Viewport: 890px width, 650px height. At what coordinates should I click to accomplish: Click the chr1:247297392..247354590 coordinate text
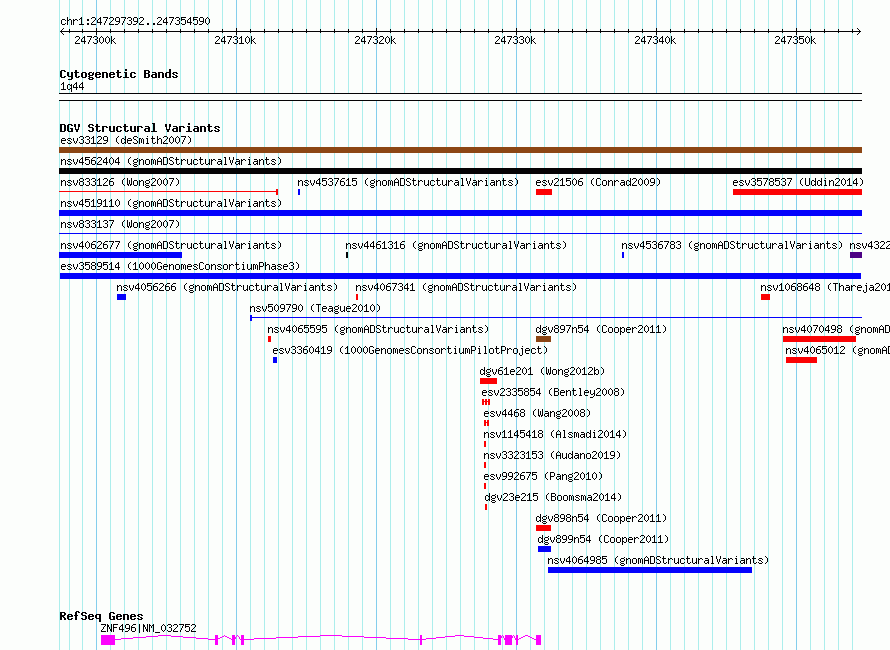tap(135, 21)
